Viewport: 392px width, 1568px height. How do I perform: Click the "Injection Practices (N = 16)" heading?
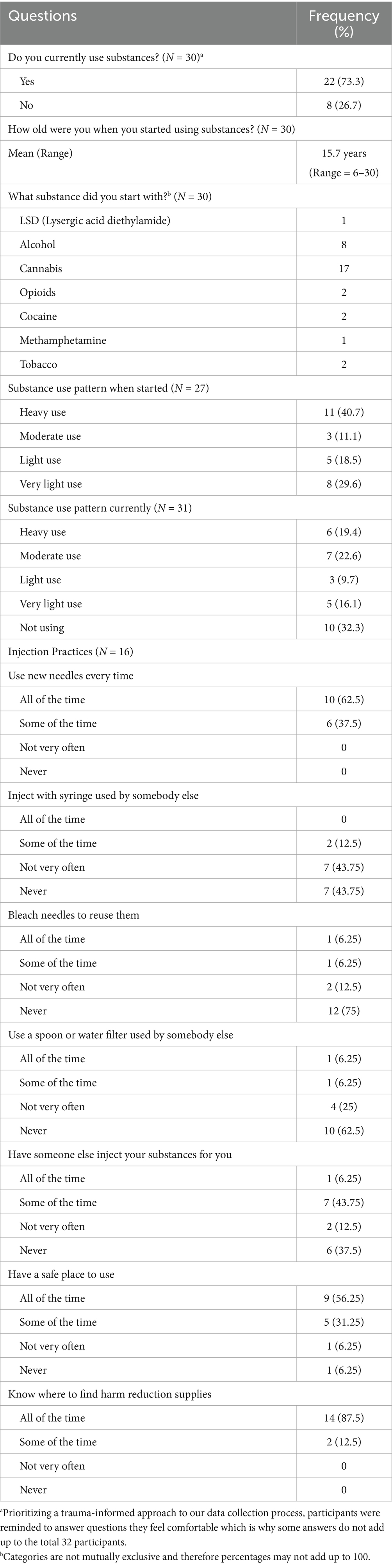coord(71,652)
